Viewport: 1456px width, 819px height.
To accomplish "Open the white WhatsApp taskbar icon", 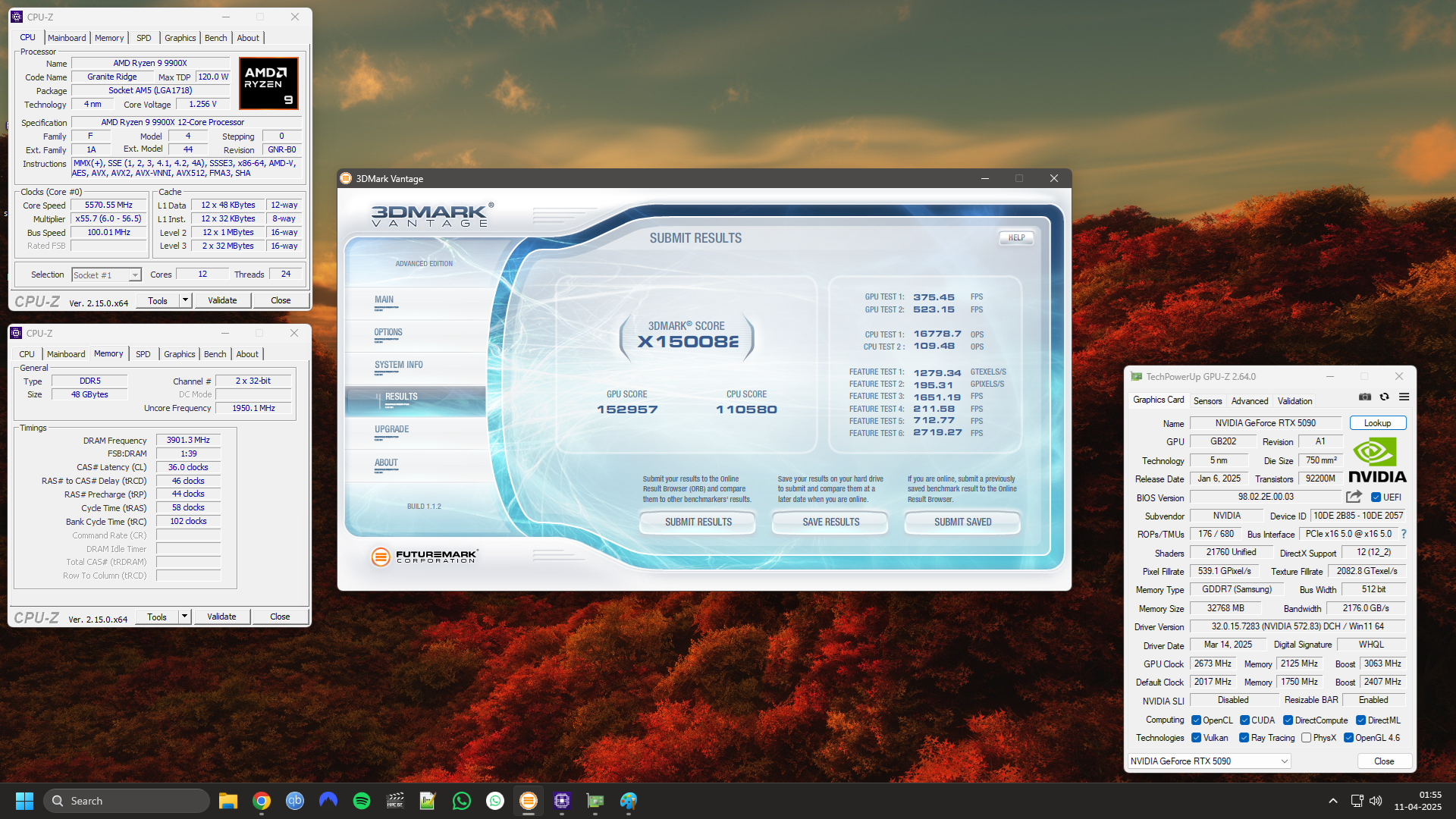I will [x=495, y=801].
